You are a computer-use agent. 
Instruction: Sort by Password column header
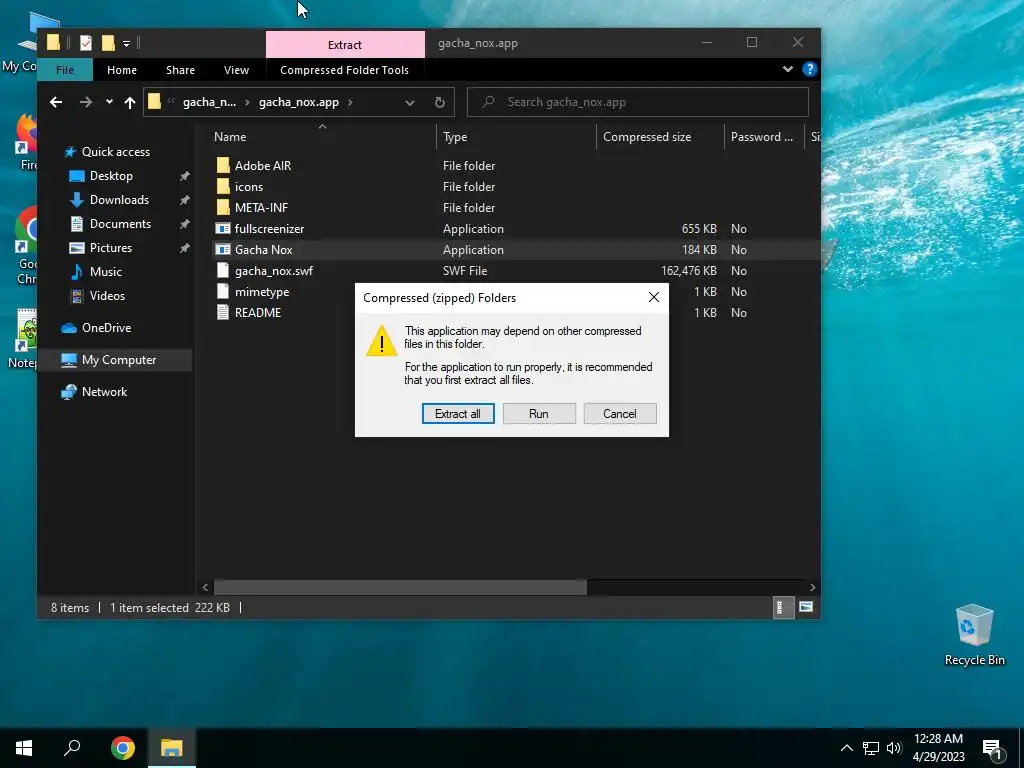761,136
